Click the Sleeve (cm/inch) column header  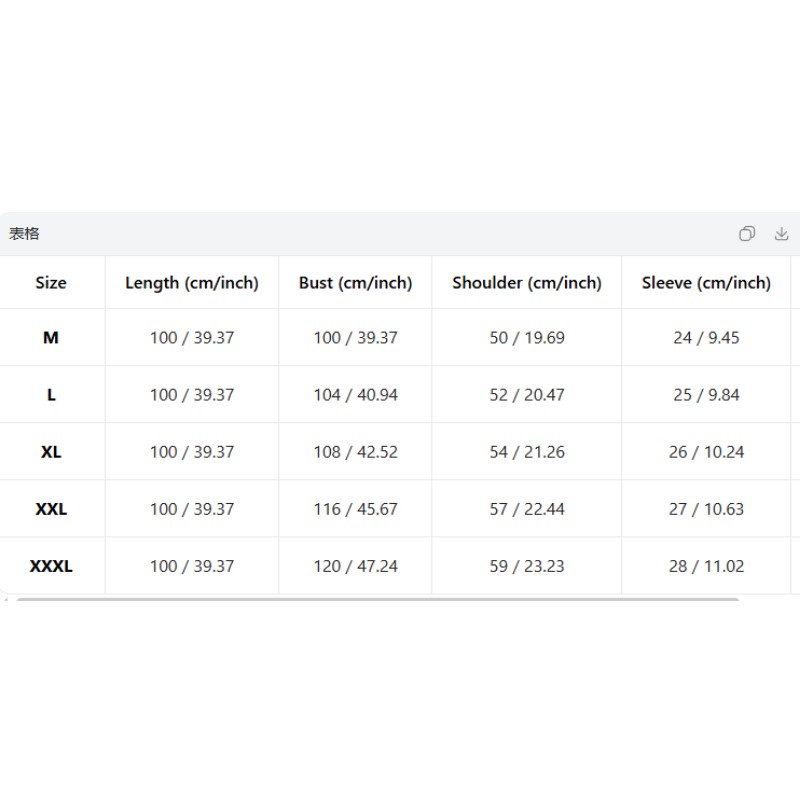(x=706, y=283)
